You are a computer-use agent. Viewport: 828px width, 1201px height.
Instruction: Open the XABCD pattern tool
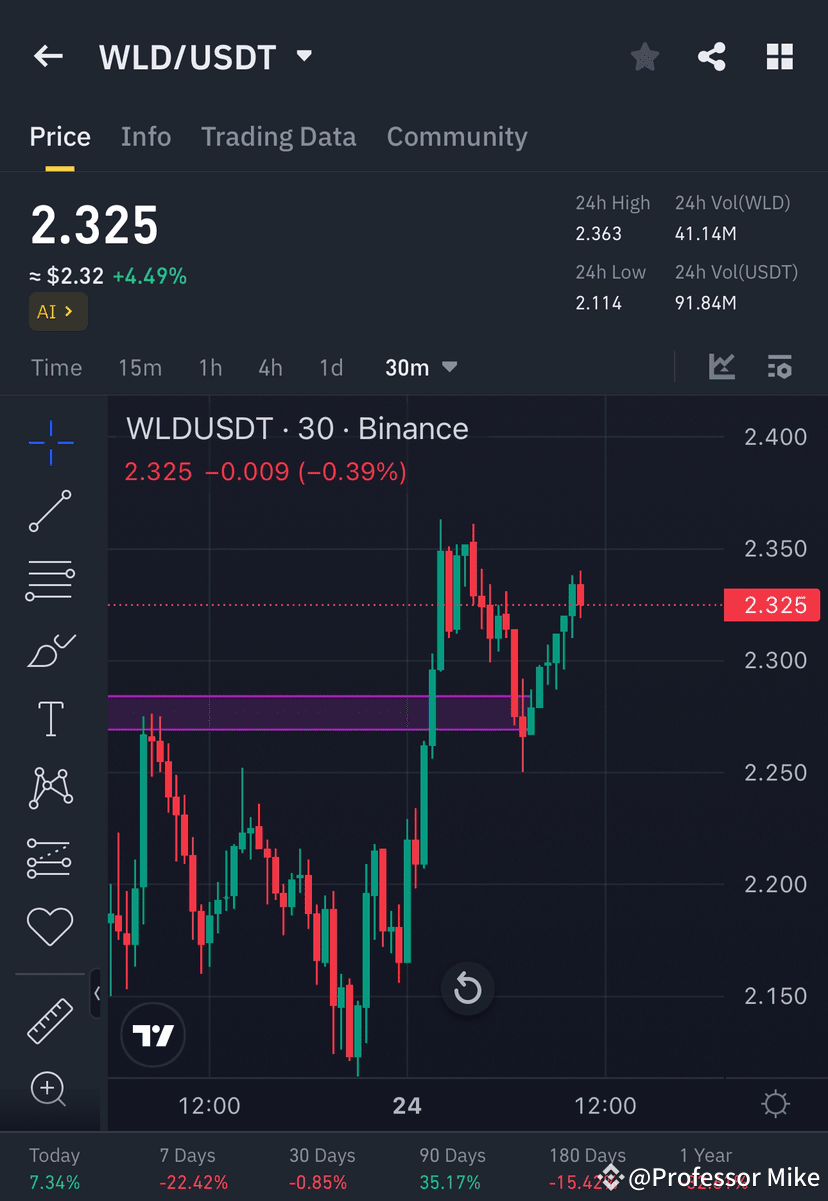point(50,787)
